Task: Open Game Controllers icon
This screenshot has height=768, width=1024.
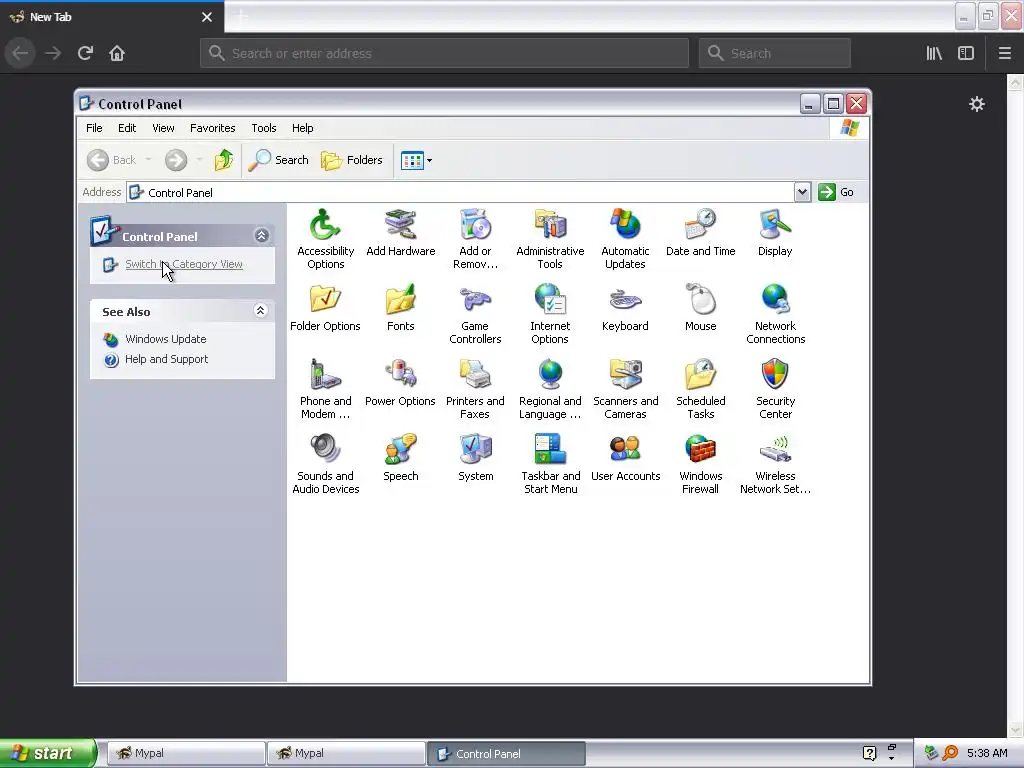Action: point(475,314)
